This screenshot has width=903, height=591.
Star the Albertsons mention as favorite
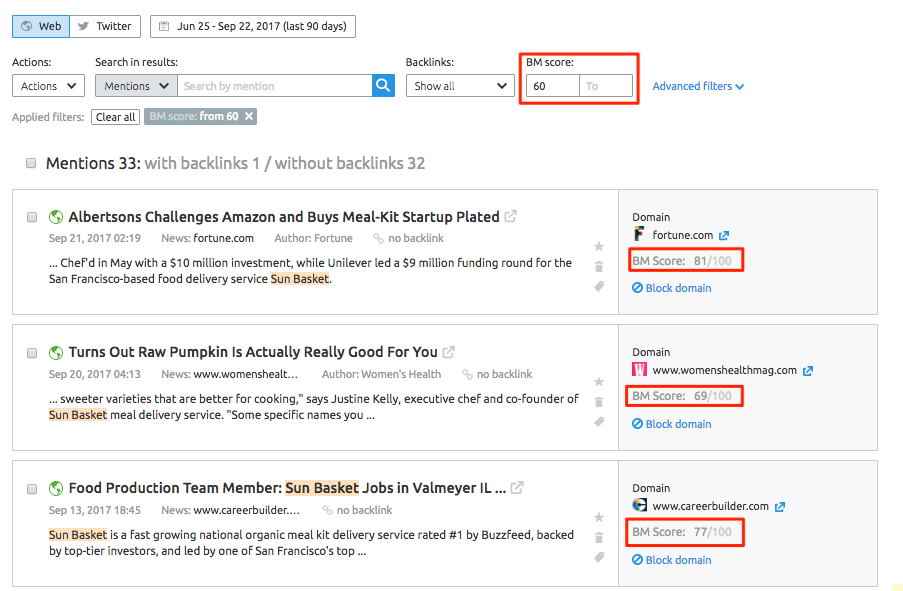599,247
